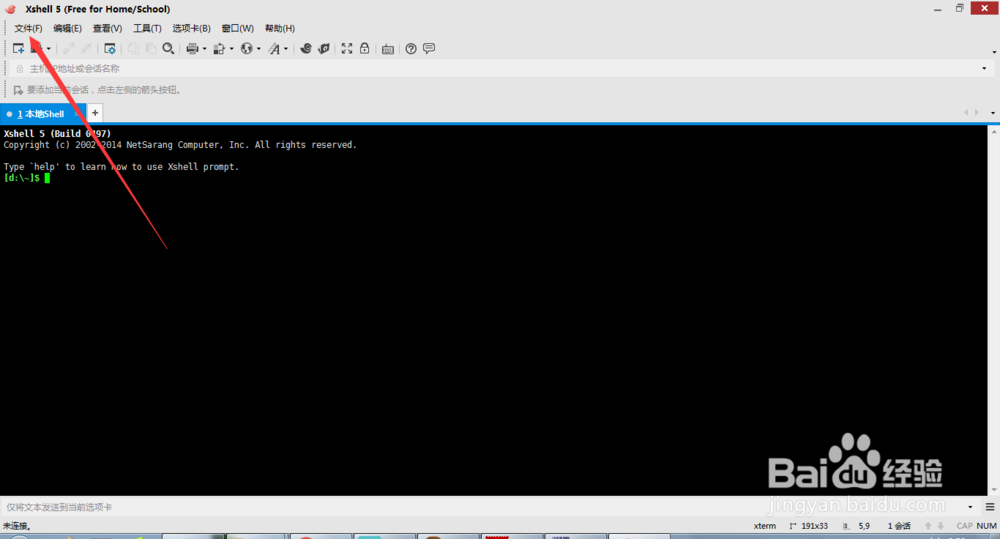
Task: Open the 窗口(W) menu
Action: point(237,28)
